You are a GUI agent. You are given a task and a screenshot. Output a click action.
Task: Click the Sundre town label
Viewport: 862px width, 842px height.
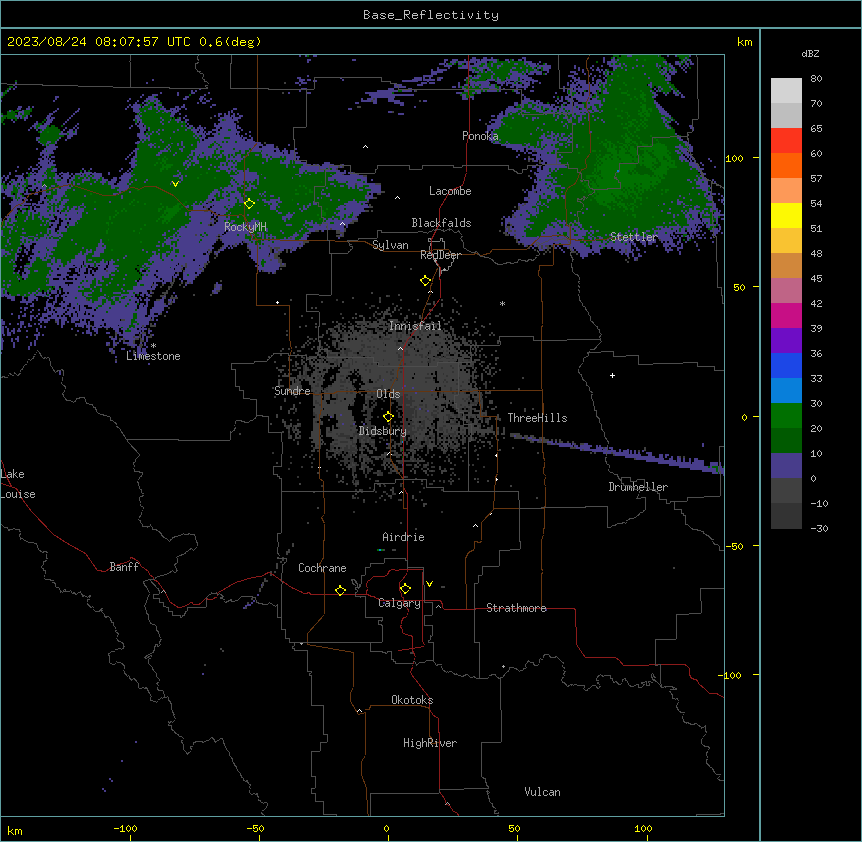pos(292,391)
